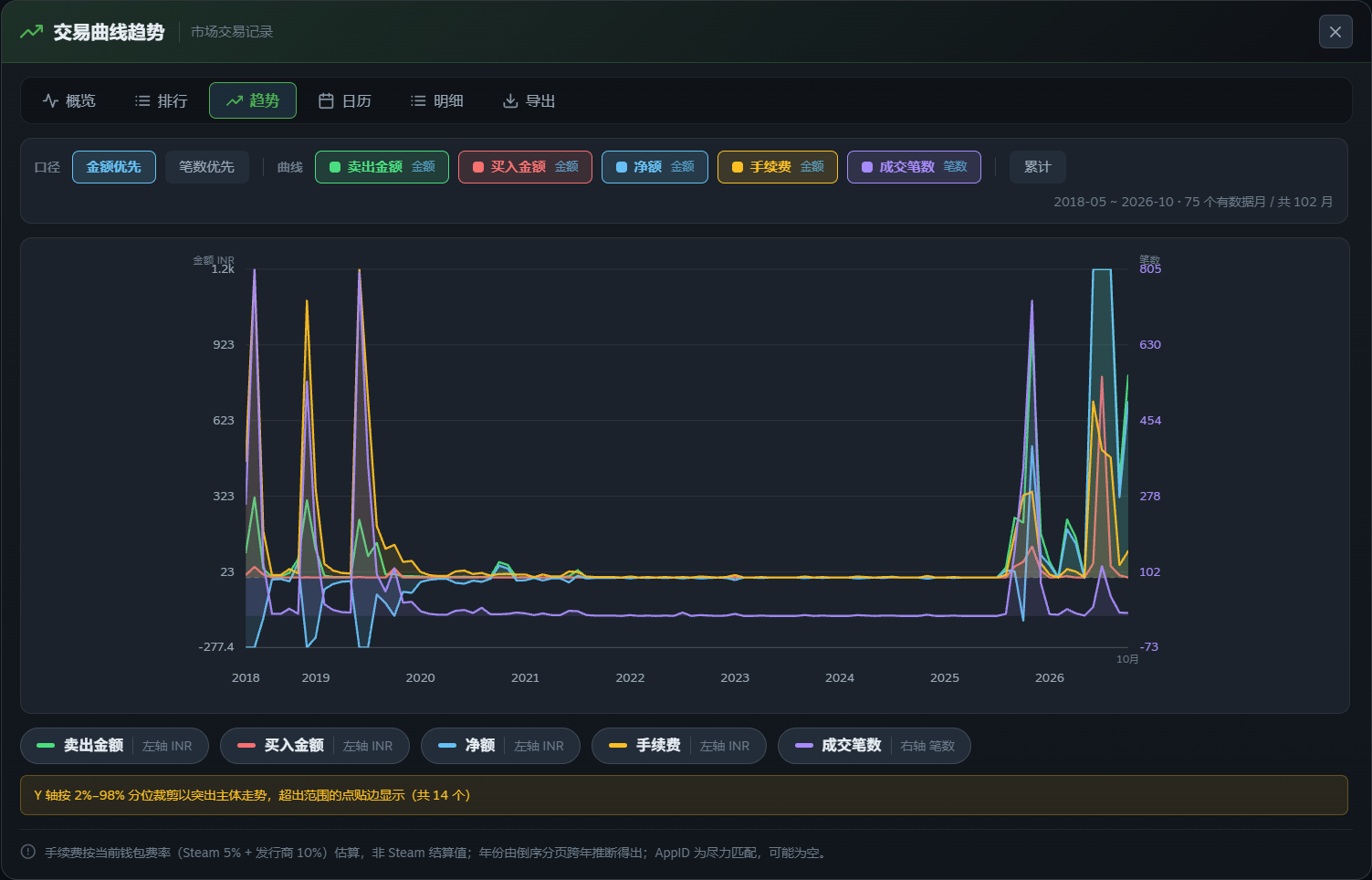Select the 金额优先 mode

click(114, 167)
